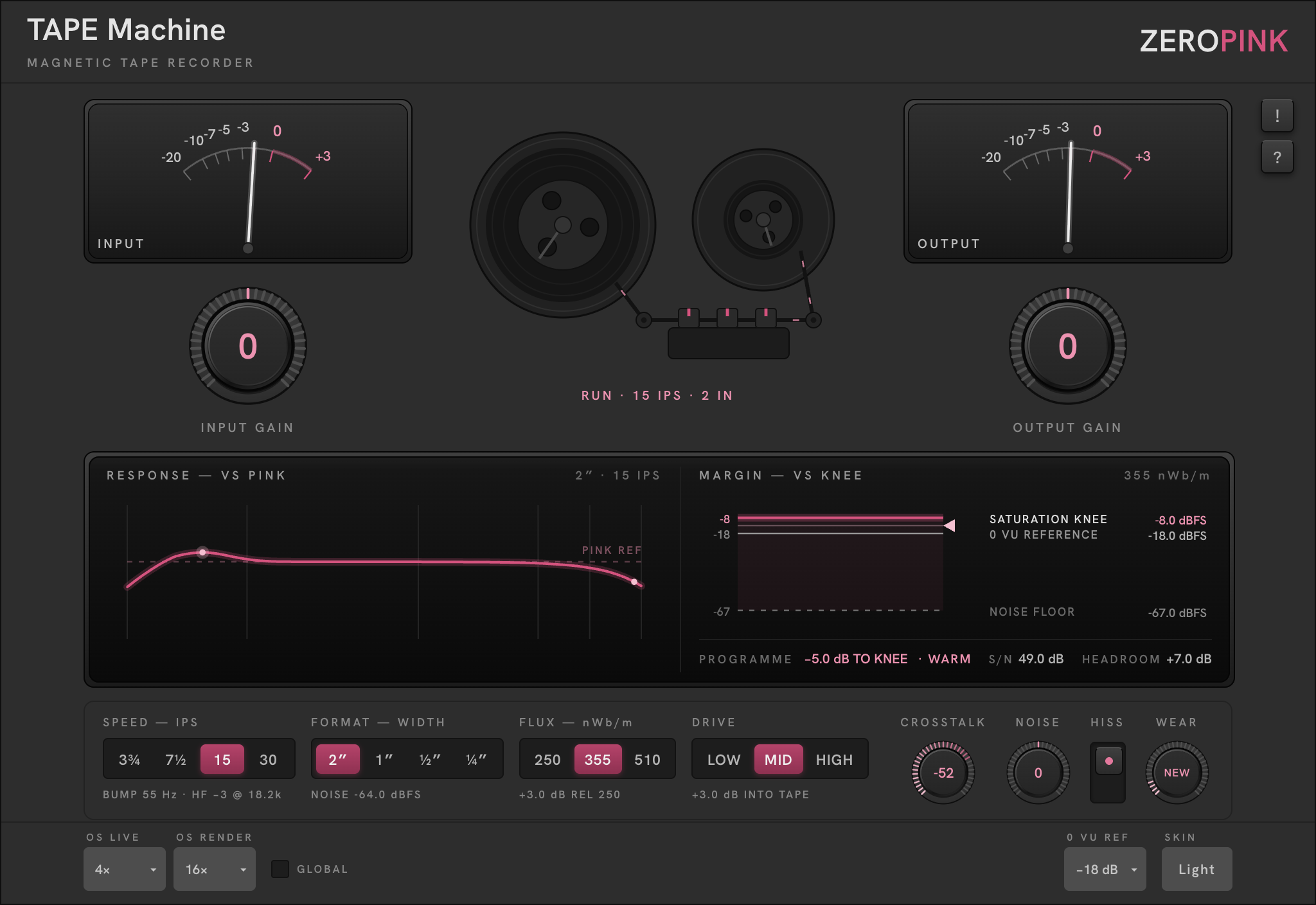This screenshot has width=1316, height=905.
Task: Choose the 2″ tape format width
Action: point(338,760)
